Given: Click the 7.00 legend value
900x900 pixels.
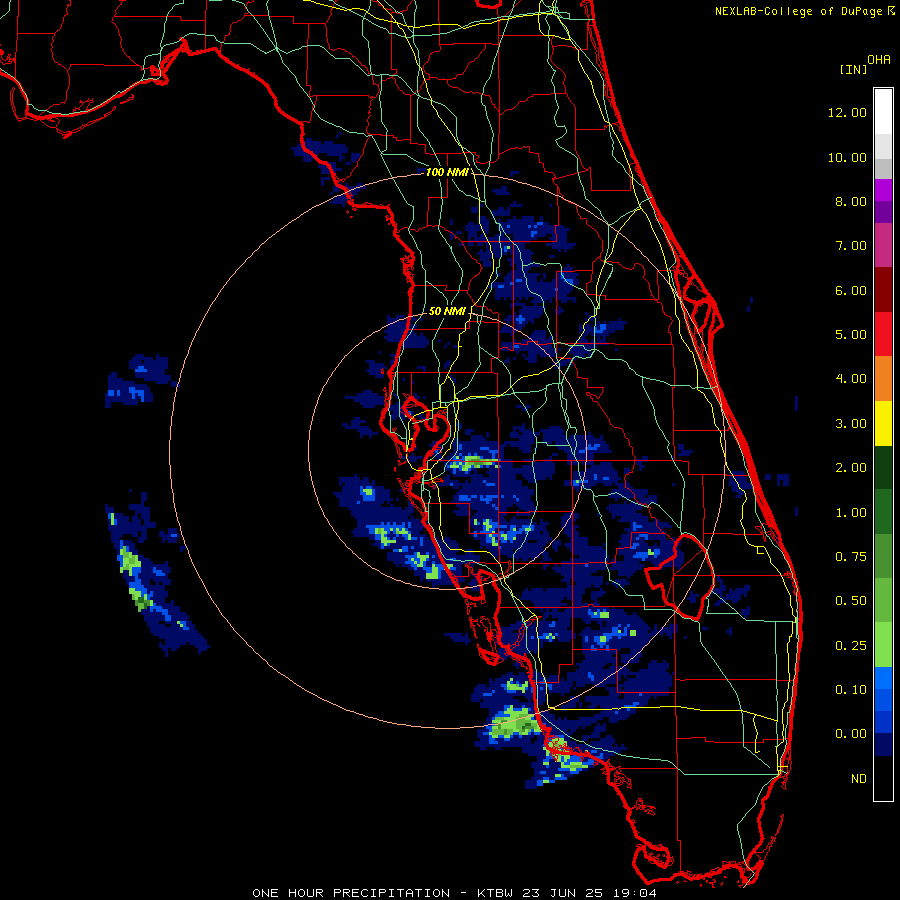Looking at the screenshot, I should [850, 245].
